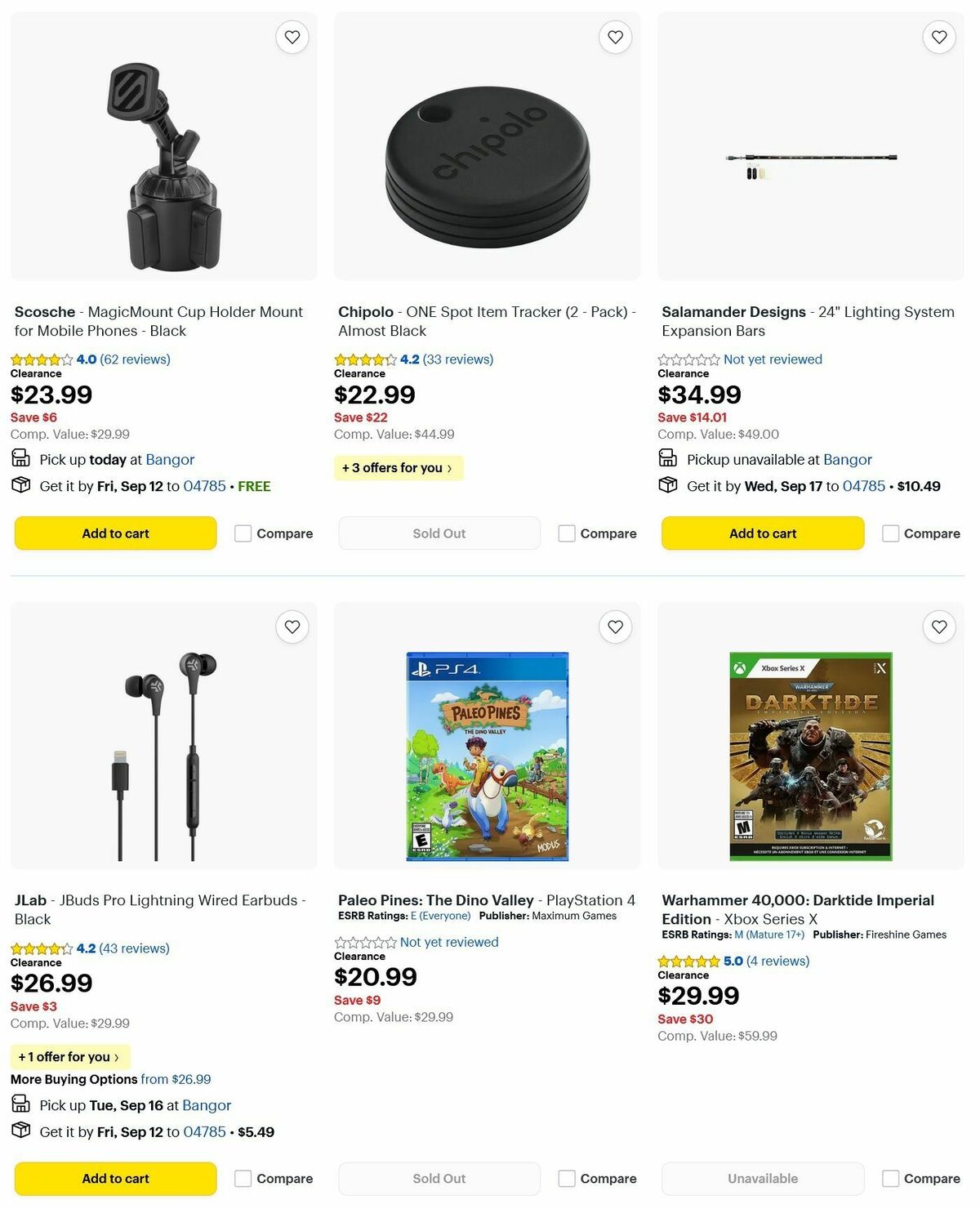Enable Compare on the Chipolo item tracker

coord(566,533)
